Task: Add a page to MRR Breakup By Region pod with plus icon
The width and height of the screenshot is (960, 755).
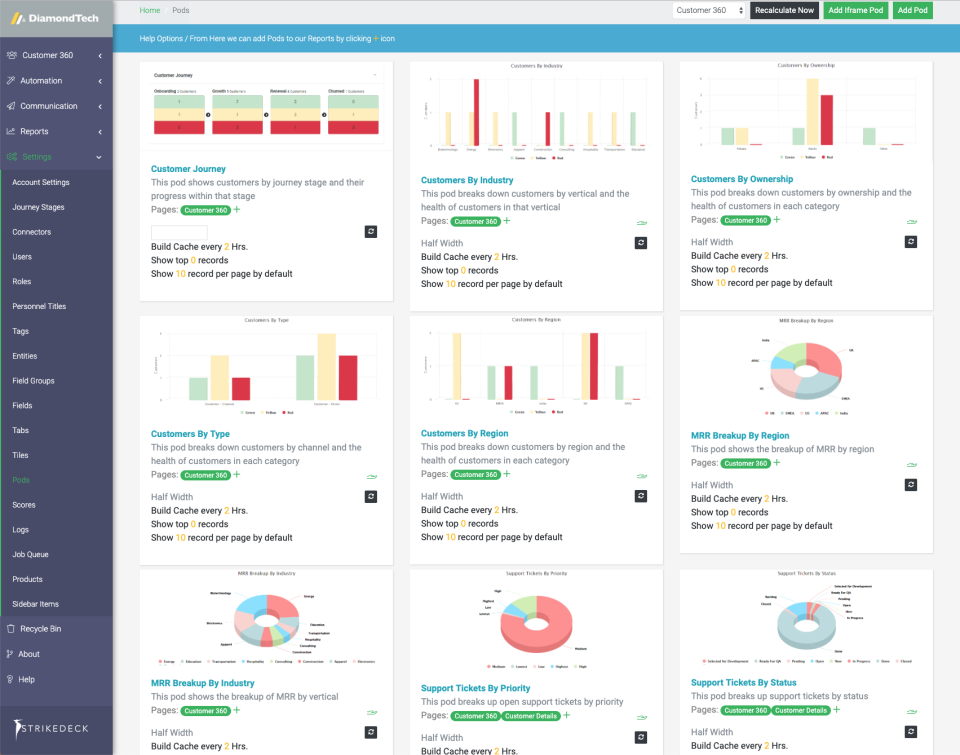Action: pyautogui.click(x=777, y=462)
